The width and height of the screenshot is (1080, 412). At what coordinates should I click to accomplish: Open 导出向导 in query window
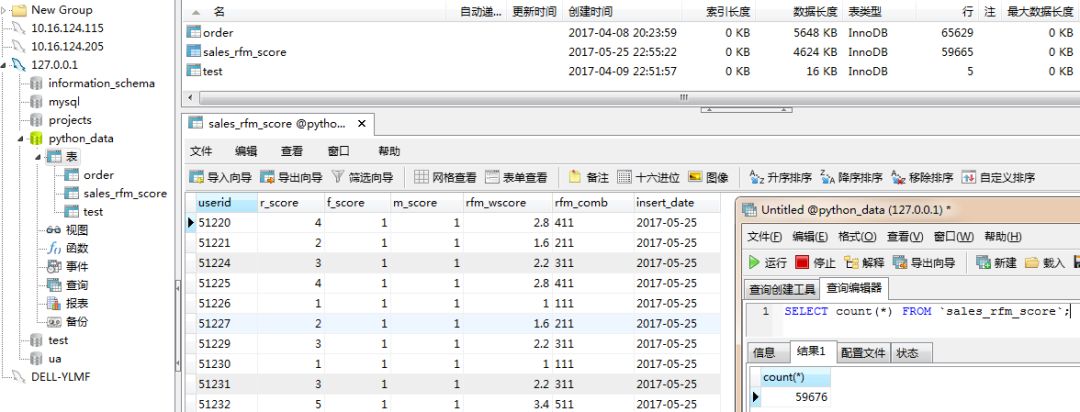[924, 262]
